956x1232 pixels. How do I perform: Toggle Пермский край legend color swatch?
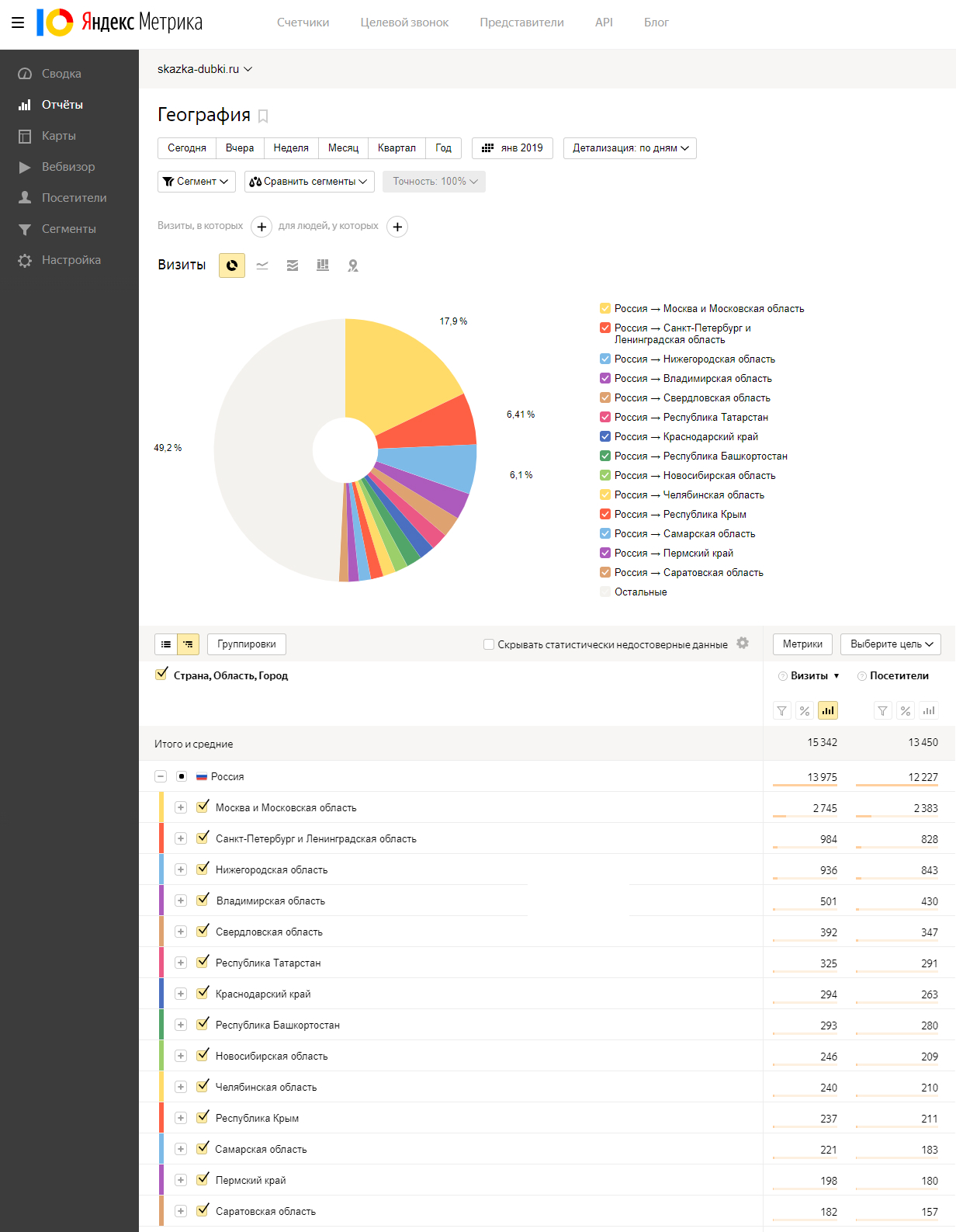(605, 554)
